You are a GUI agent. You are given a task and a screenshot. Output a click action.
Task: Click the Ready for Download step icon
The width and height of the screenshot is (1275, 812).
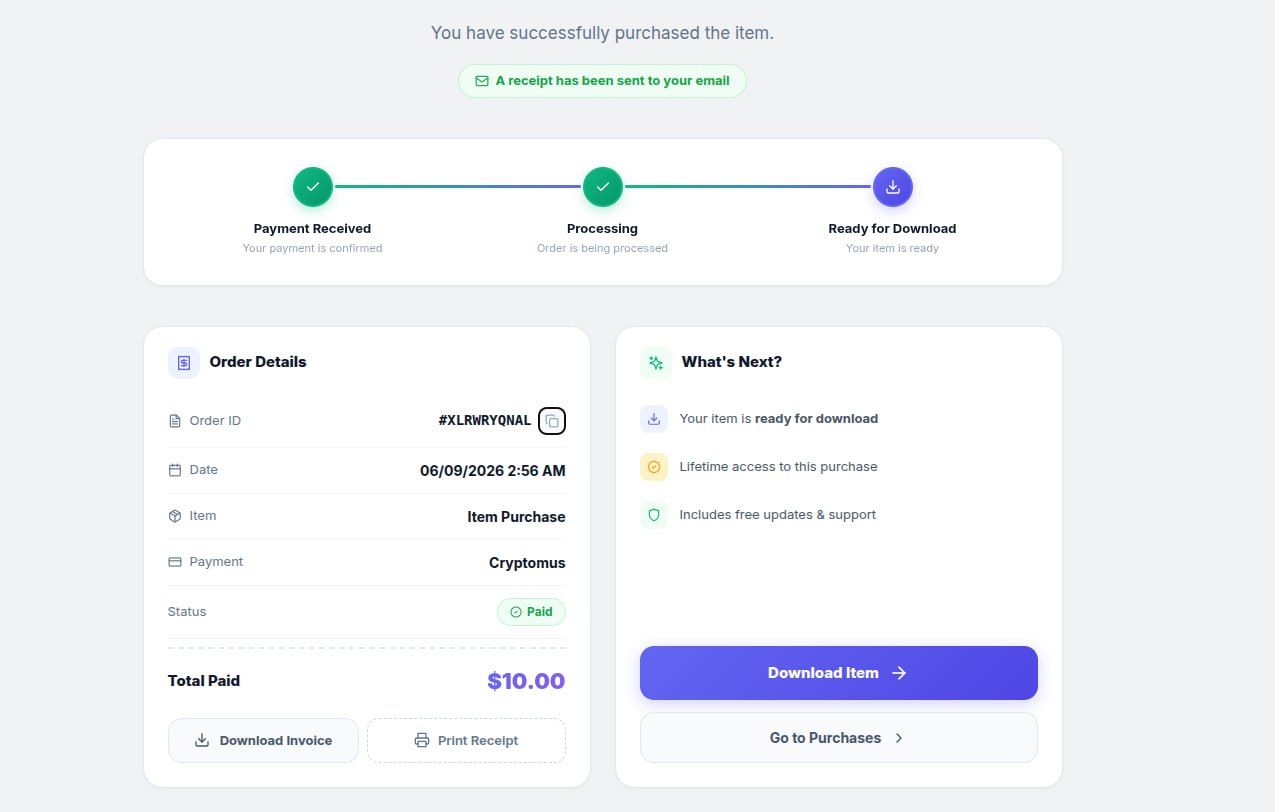893,187
